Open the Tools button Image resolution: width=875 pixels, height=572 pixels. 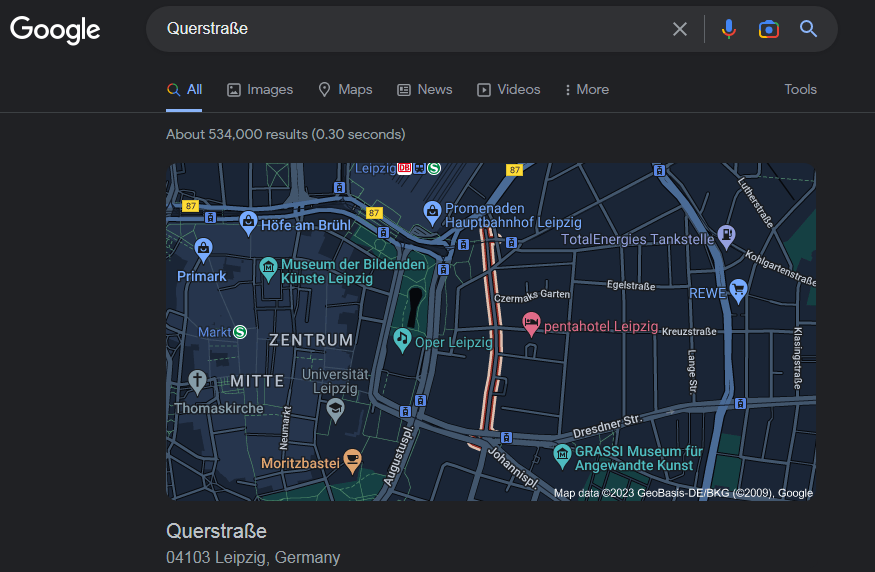coord(800,90)
